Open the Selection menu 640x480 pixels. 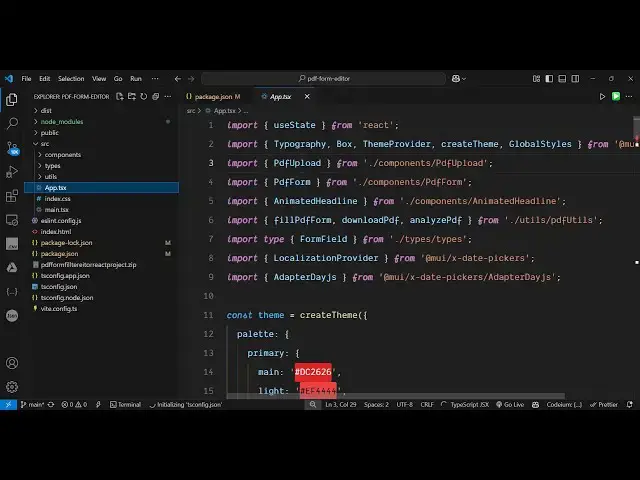(71, 78)
